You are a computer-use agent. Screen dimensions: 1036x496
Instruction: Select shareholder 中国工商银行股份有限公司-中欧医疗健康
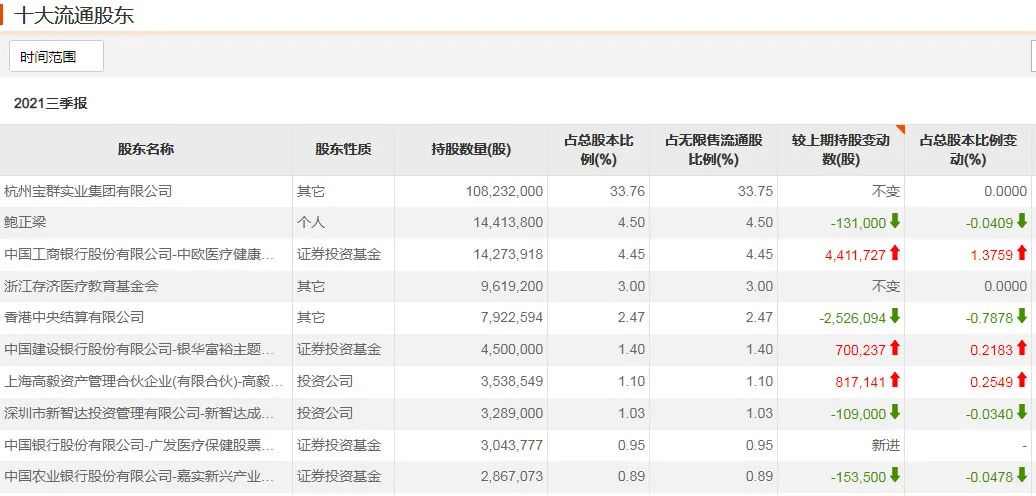(139, 254)
